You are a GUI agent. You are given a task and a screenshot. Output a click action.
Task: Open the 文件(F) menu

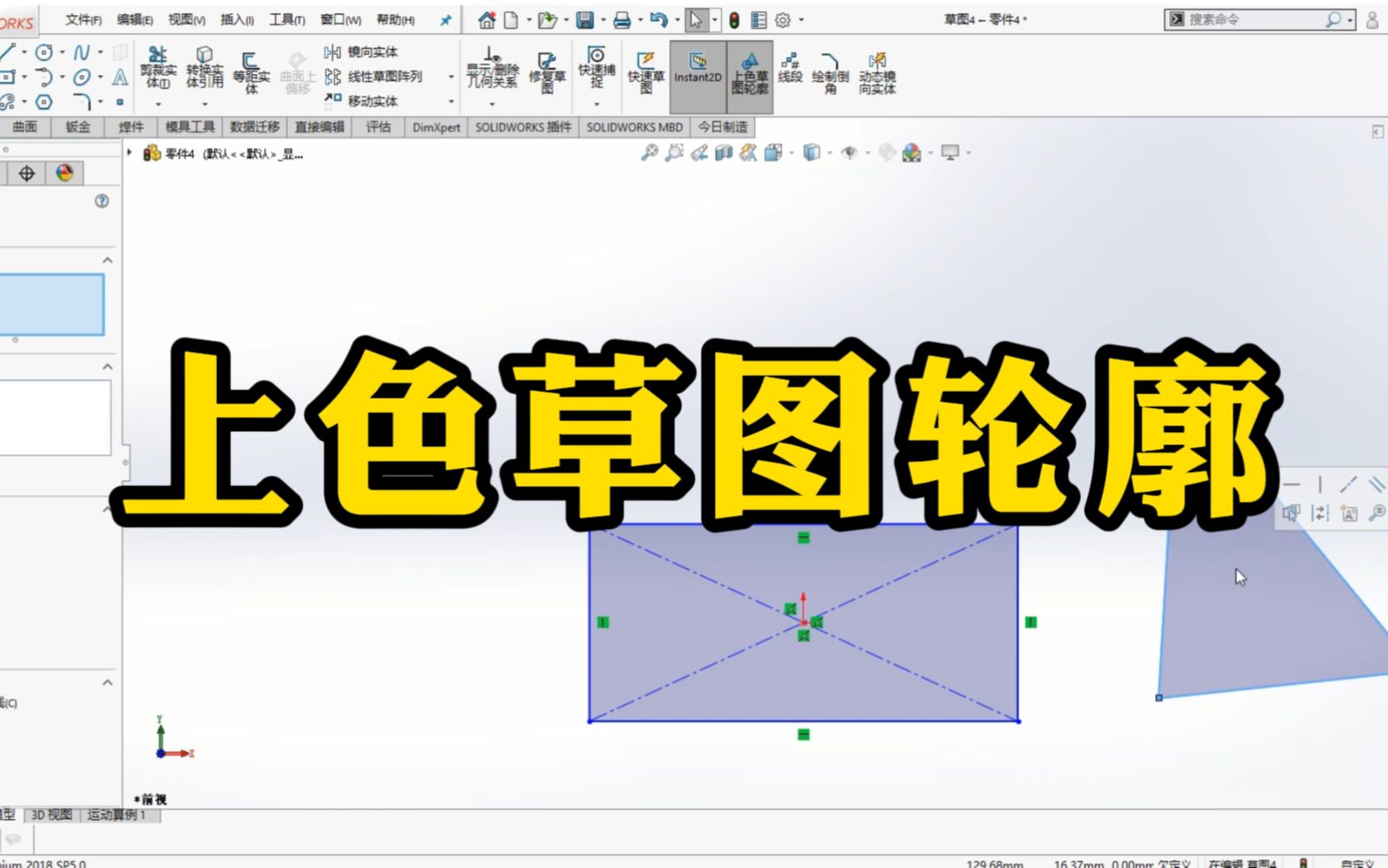click(83, 19)
